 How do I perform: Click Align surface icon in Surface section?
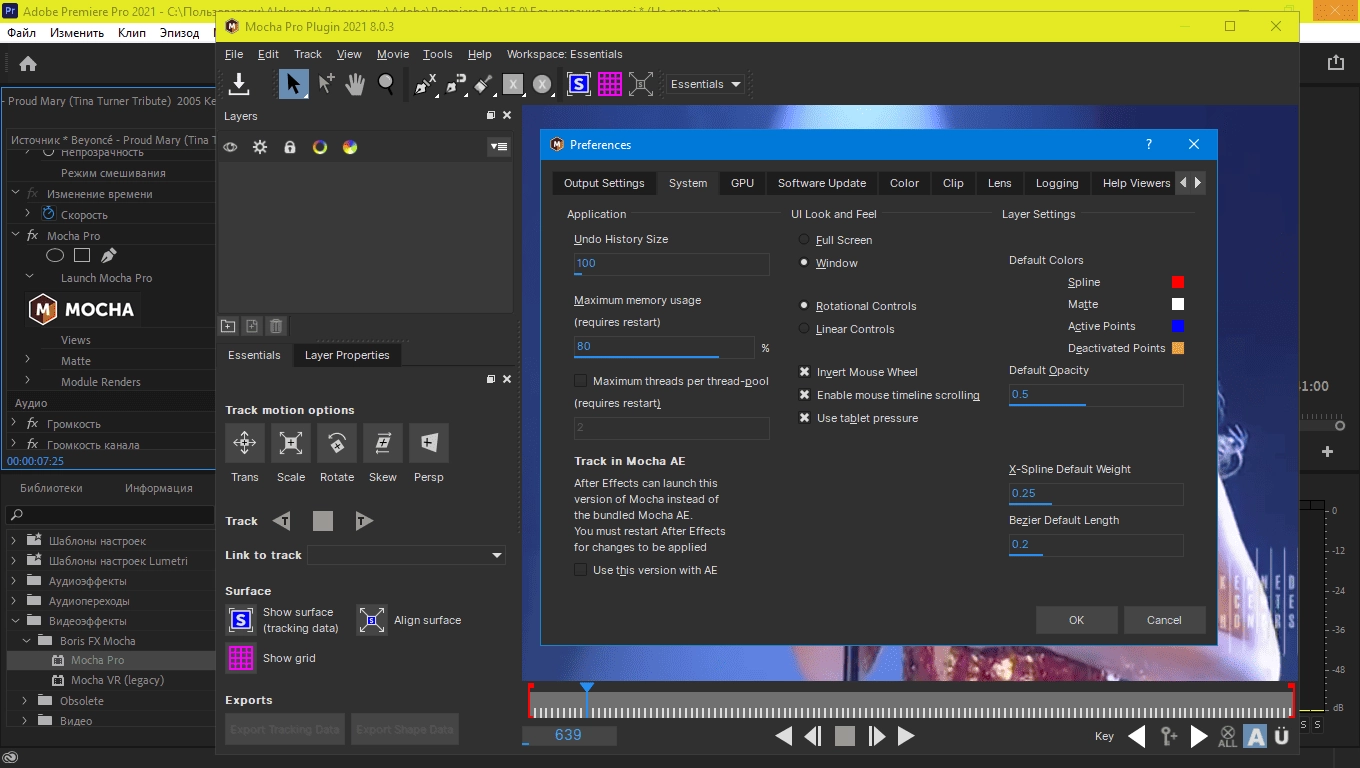(x=372, y=620)
